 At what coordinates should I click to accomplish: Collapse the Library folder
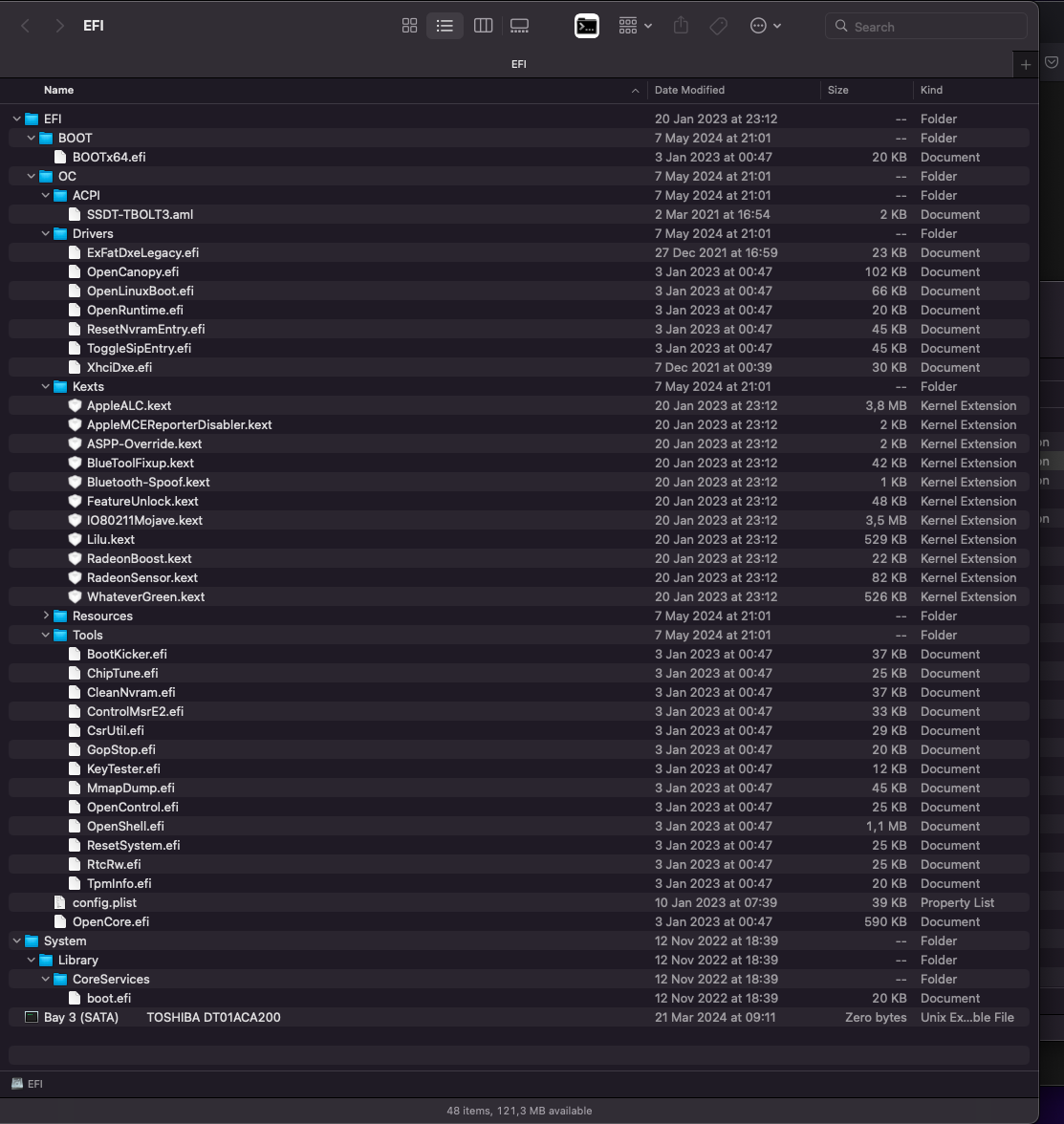31,960
